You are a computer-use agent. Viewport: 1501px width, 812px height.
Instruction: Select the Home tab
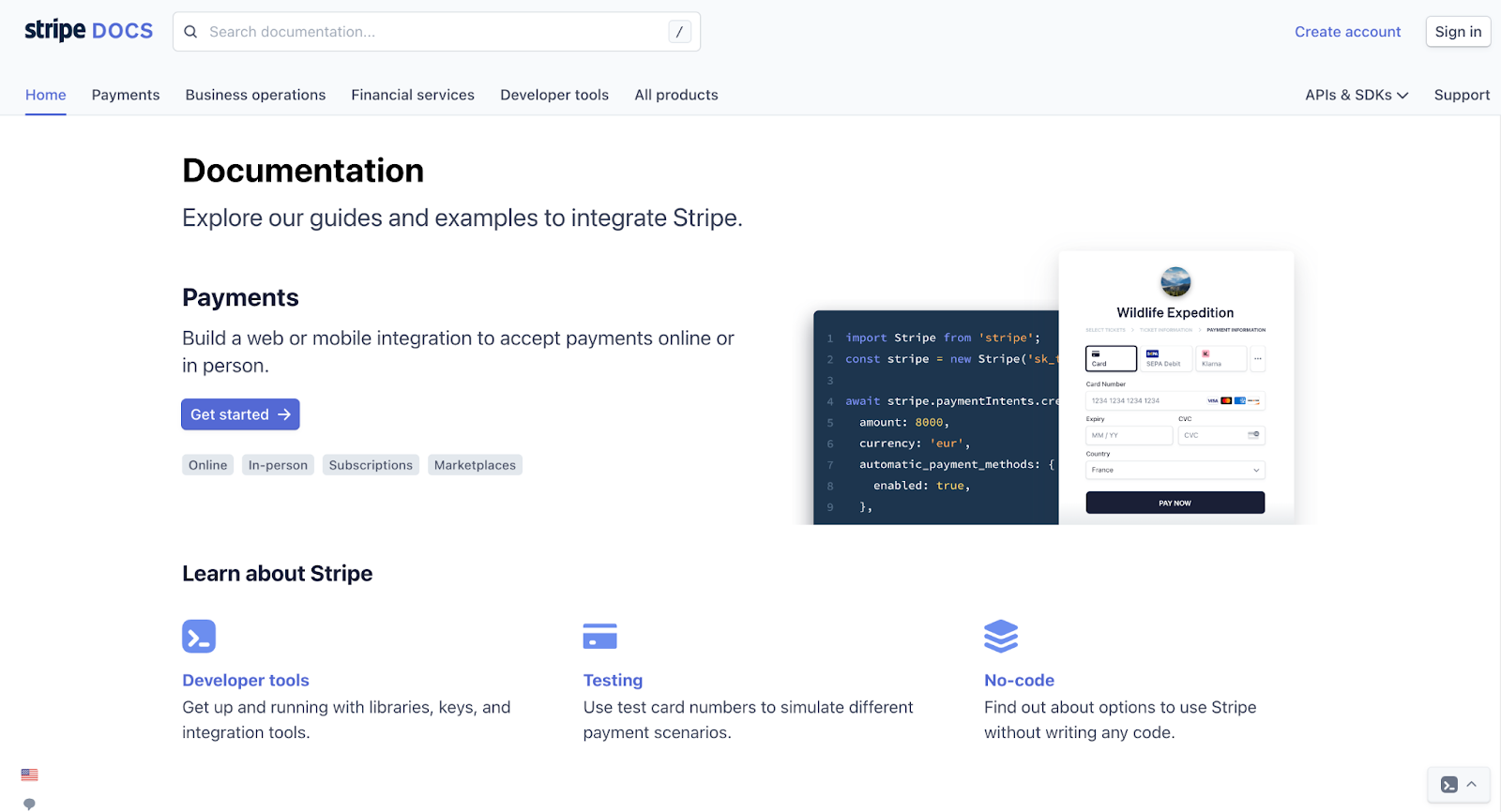[x=46, y=95]
